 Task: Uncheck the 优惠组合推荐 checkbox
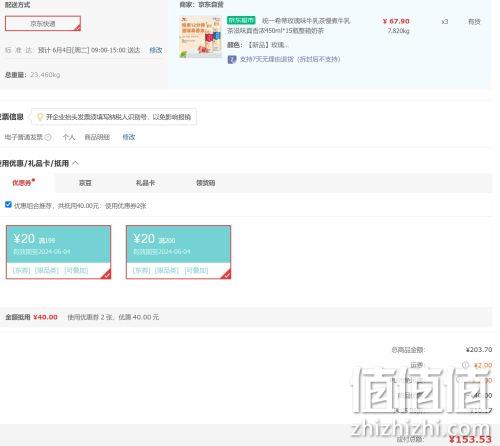coord(8,205)
